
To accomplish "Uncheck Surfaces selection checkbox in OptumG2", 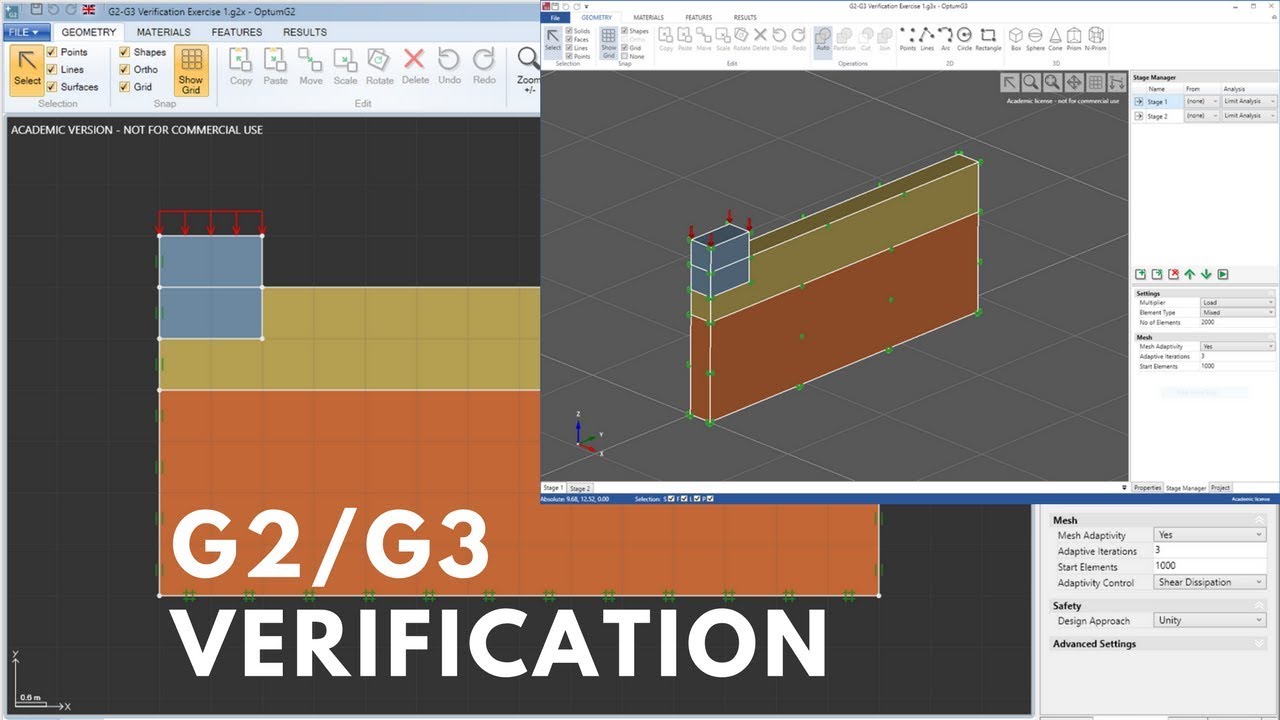I will pos(53,87).
